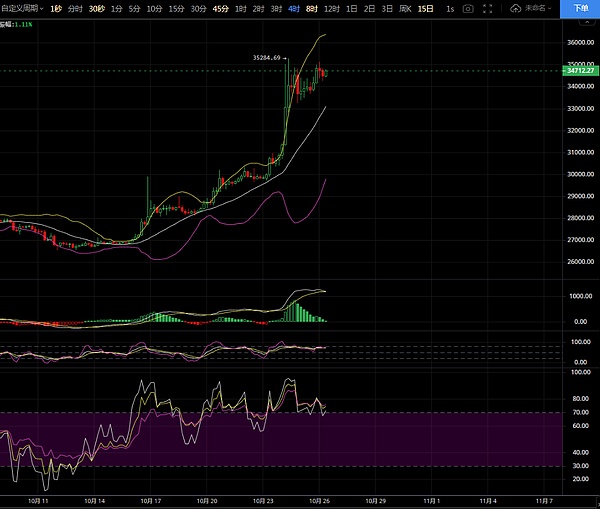Enable the 45分 highlighted interval
The height and width of the screenshot is (509, 600).
point(221,8)
